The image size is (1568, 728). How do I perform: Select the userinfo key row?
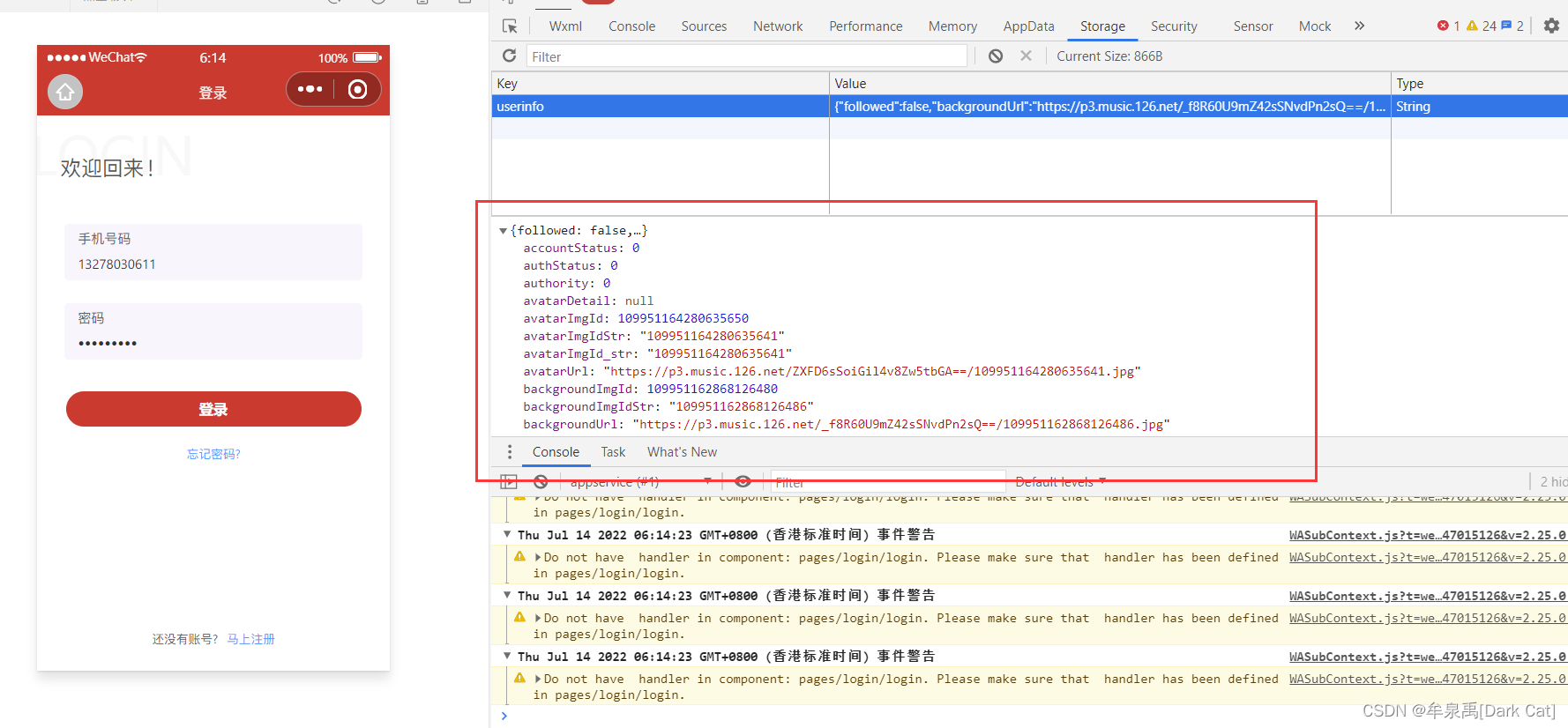pos(660,106)
